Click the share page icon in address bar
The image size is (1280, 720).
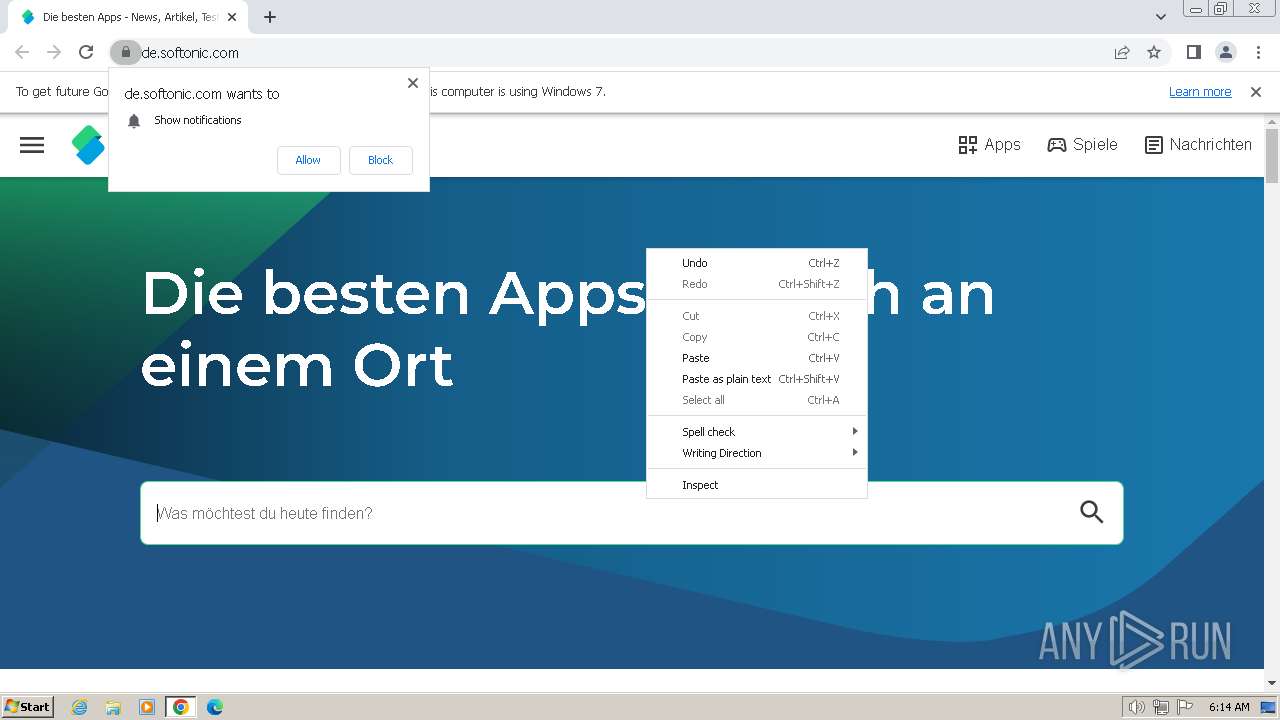(x=1122, y=52)
